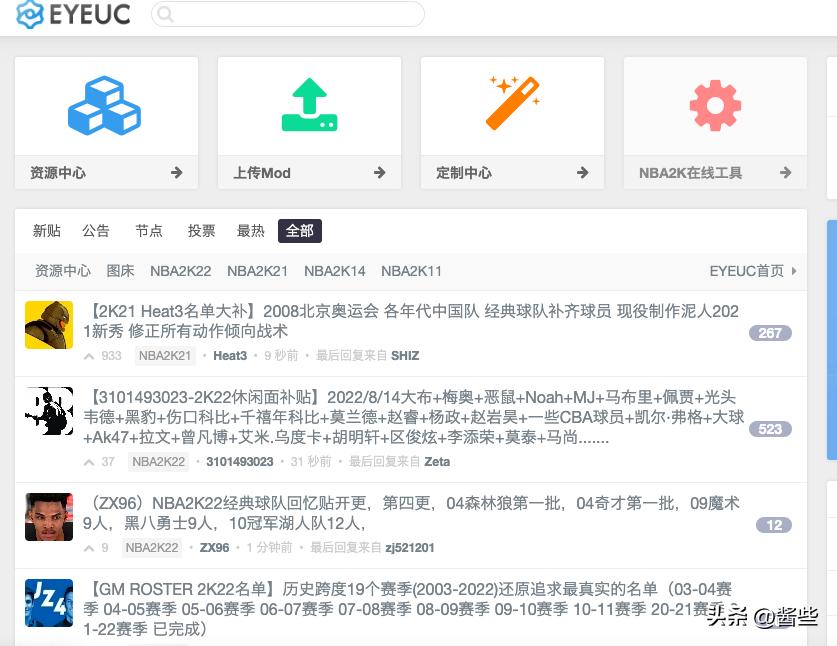Expand the 上传Mod card arrow
Screen dimensions: 837x646
[x=379, y=172]
